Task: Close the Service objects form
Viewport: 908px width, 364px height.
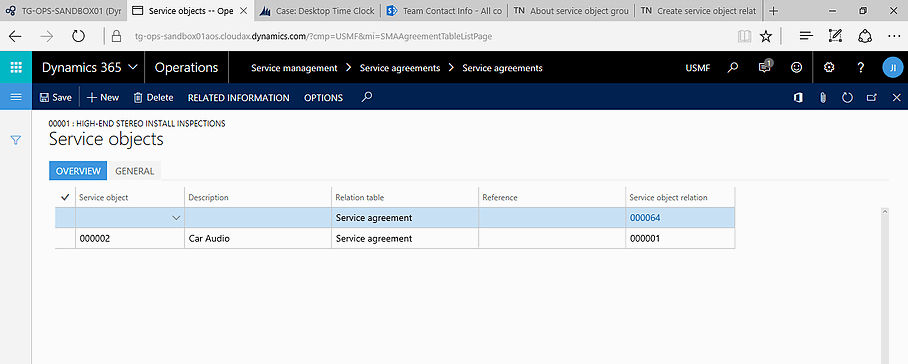Action: pos(896,98)
